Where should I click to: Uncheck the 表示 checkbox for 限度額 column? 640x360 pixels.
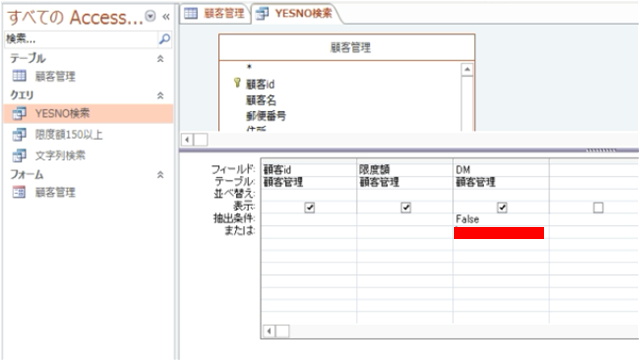click(406, 208)
